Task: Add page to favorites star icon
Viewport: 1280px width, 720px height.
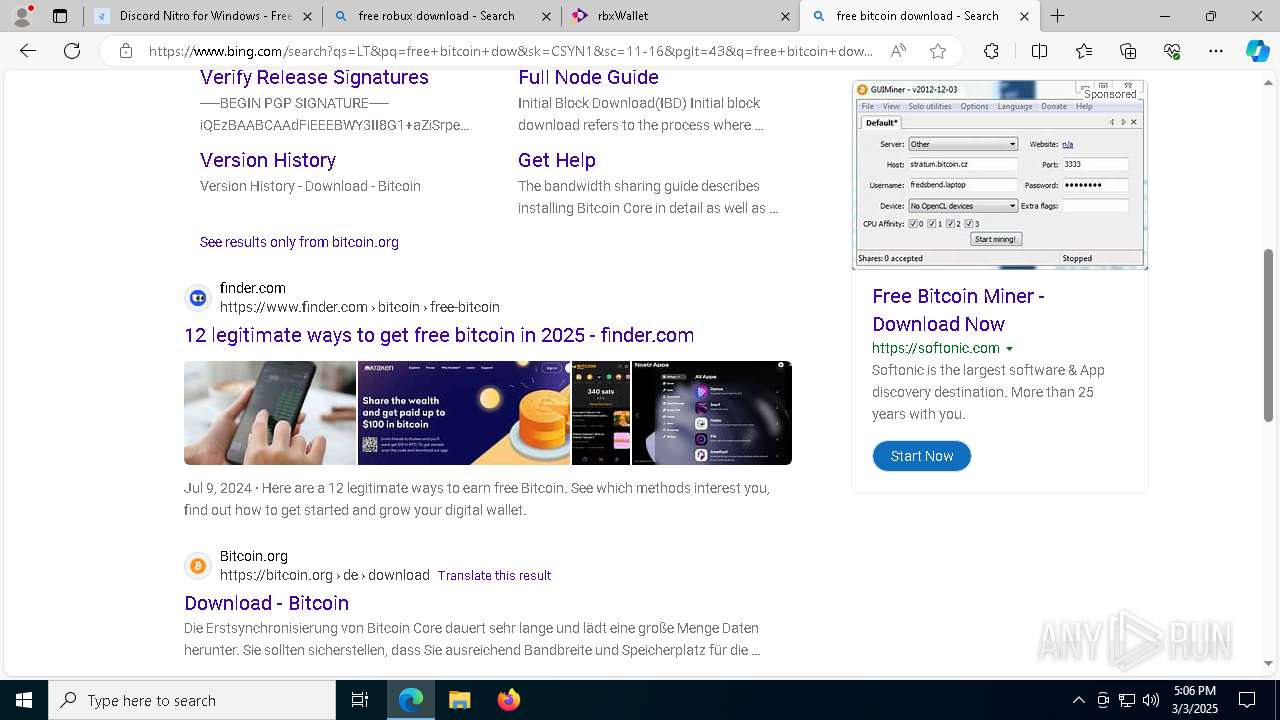Action: coord(938,51)
